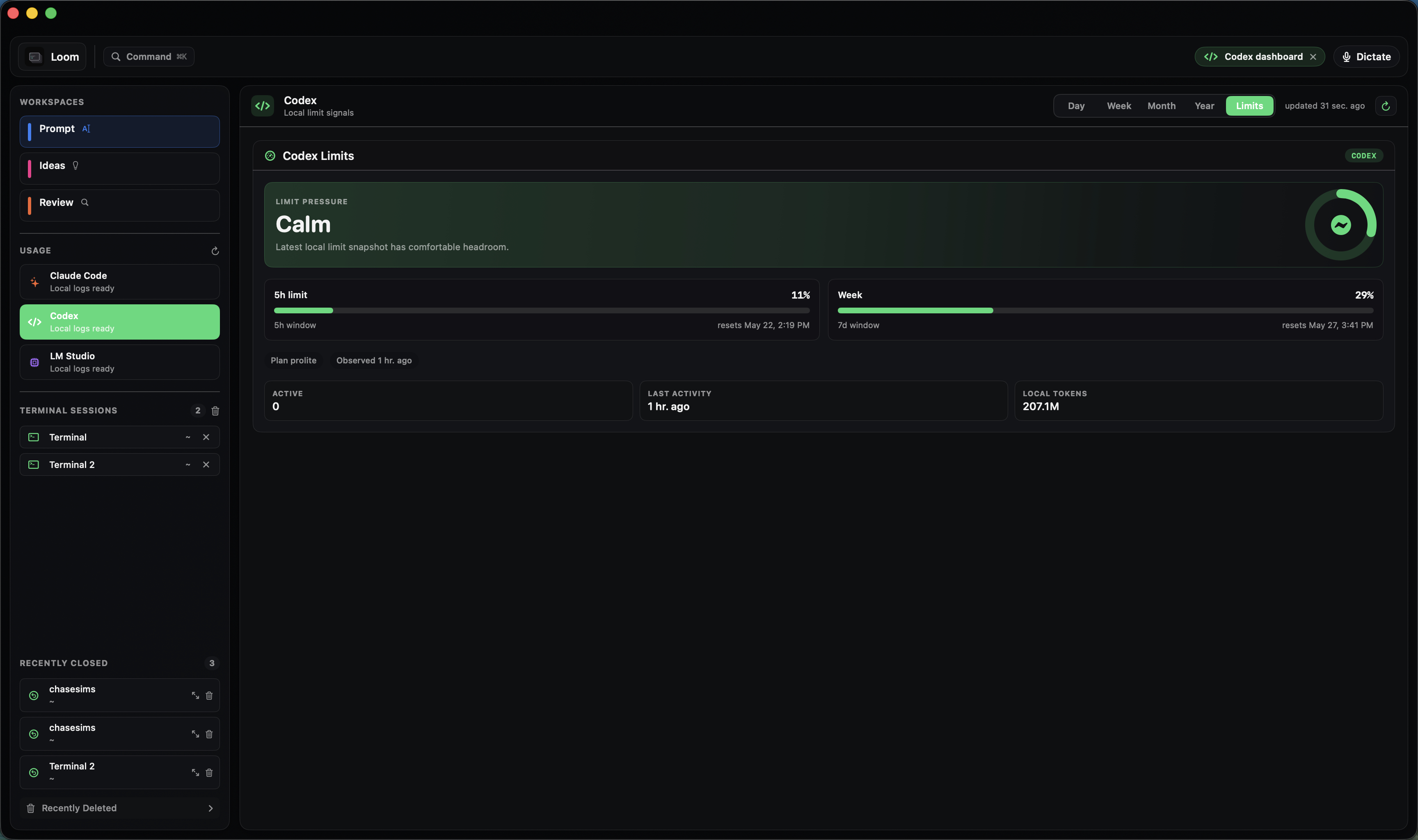Click the updated 31 sec. ago label
Image resolution: width=1418 pixels, height=840 pixels.
click(x=1324, y=106)
